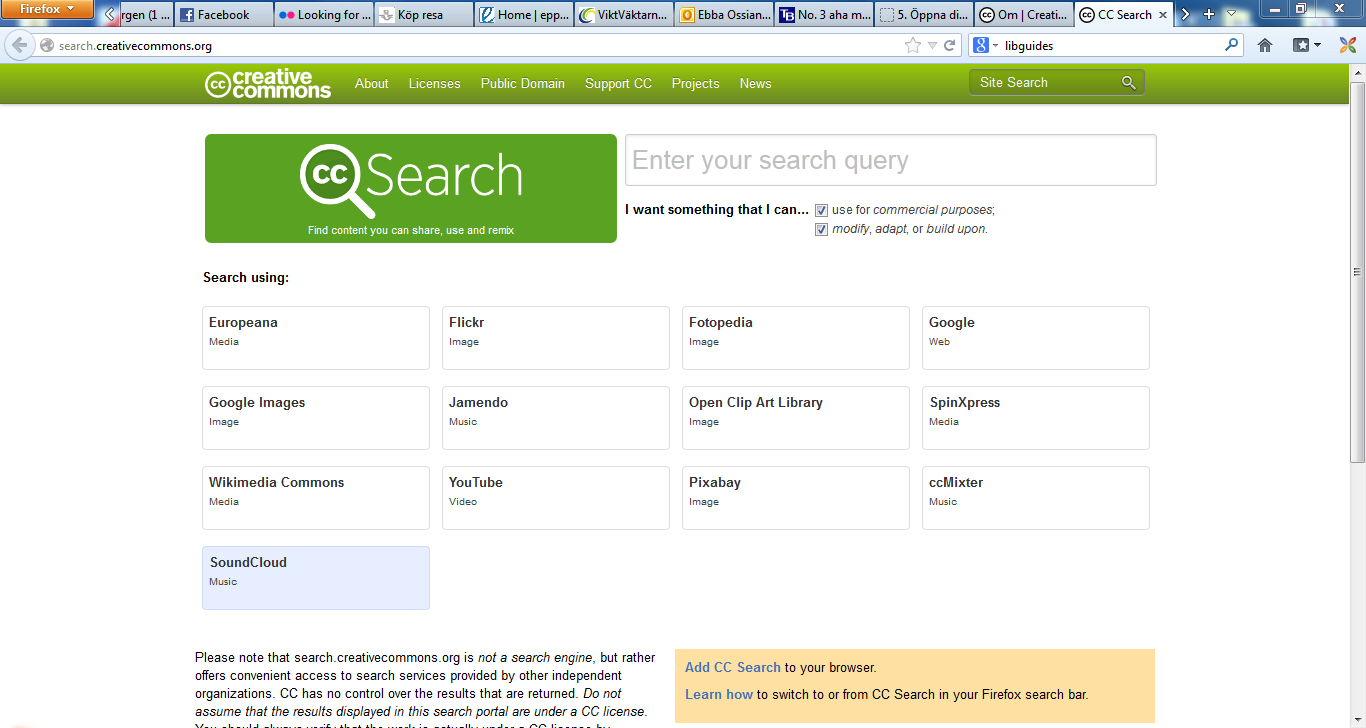Switch to the Facebook tab
The width and height of the screenshot is (1366, 728).
[224, 15]
